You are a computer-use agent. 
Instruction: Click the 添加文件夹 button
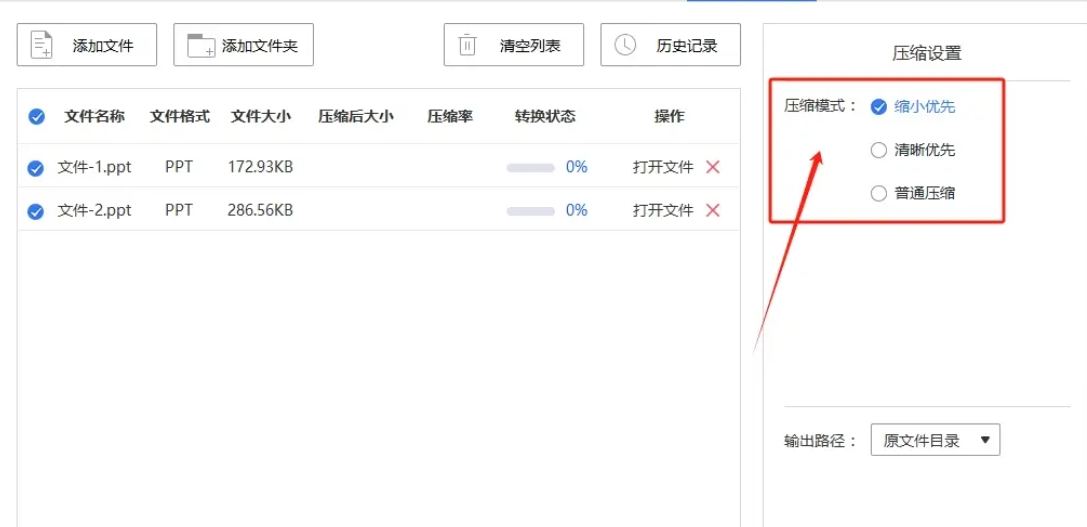[243, 45]
